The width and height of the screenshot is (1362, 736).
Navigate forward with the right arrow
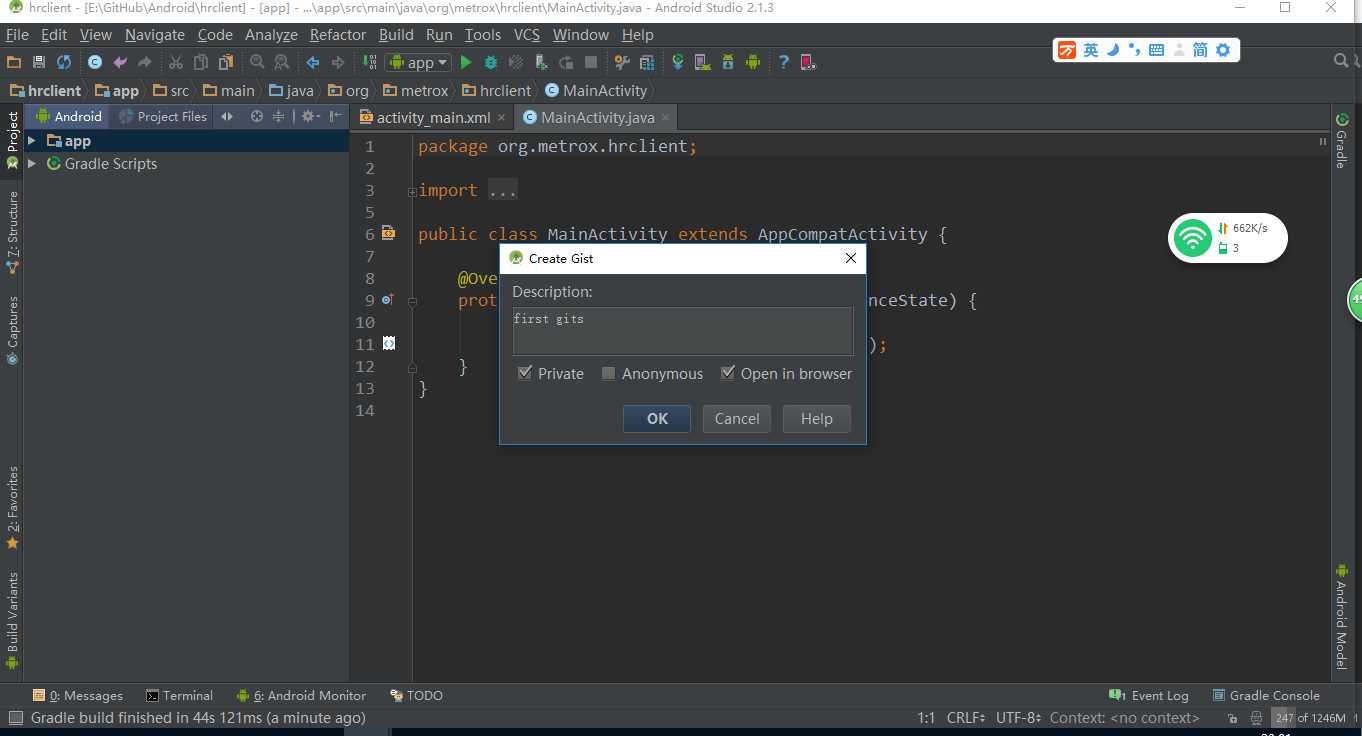click(x=338, y=62)
